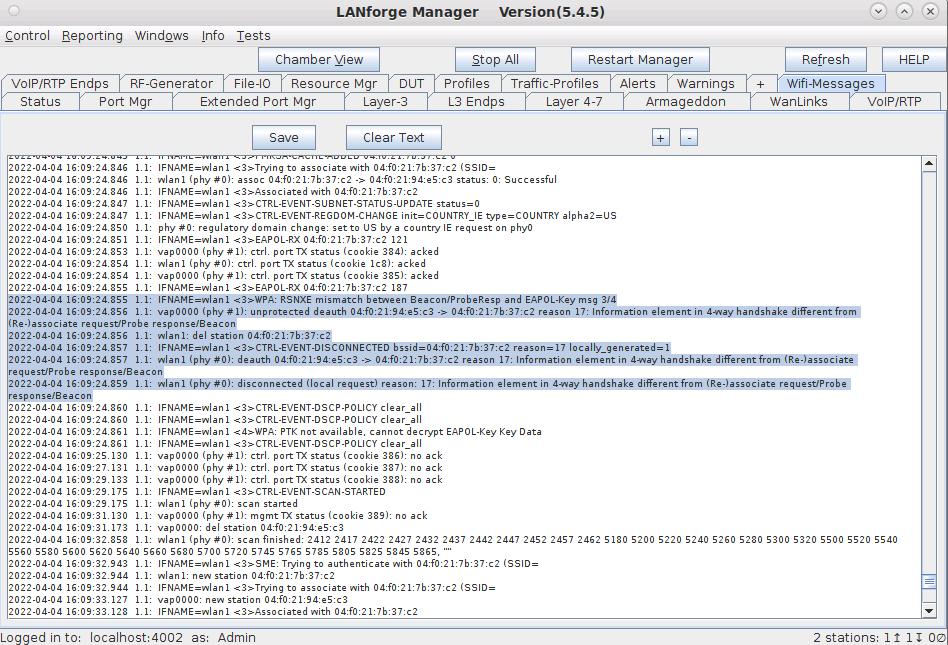Select the Wifi-Messages tab
This screenshot has height=645, width=948.
click(x=830, y=83)
